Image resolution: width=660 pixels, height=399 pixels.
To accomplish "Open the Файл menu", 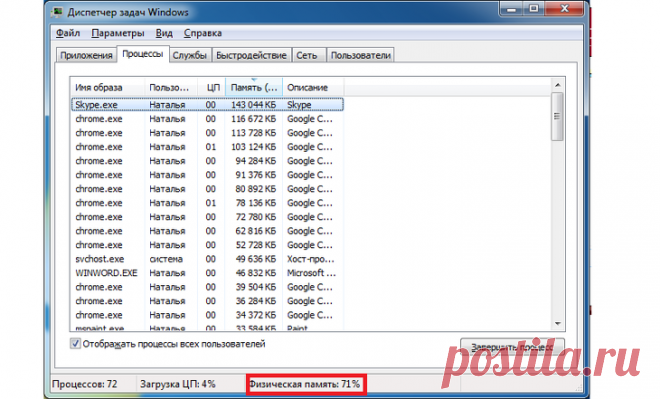I will click(x=68, y=33).
